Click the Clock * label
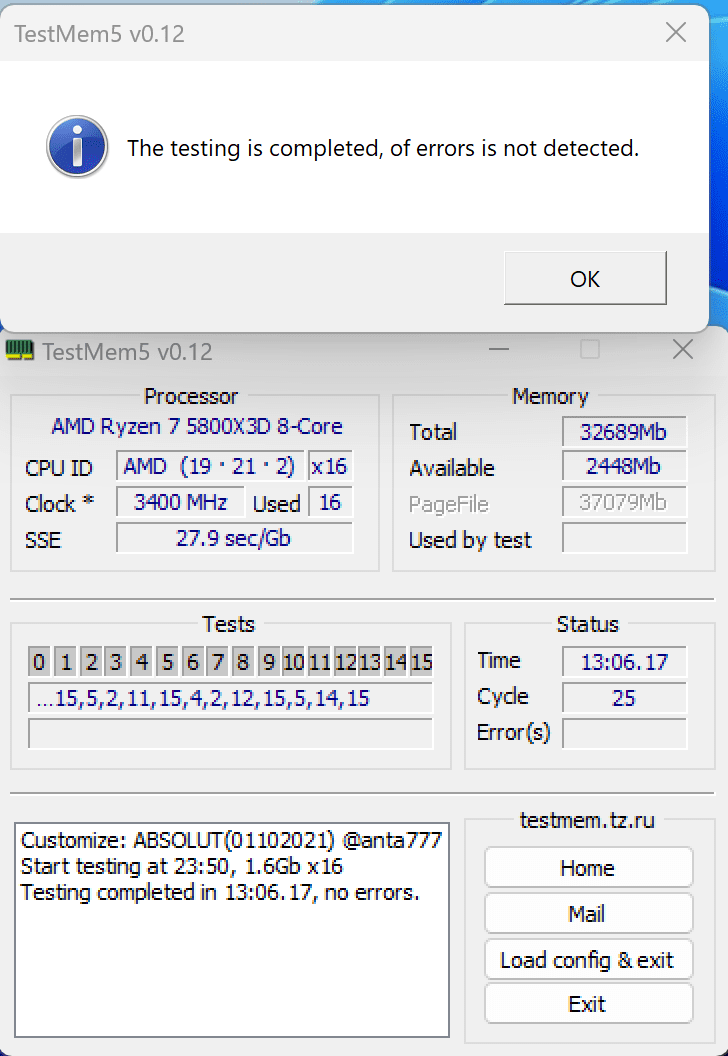The height and width of the screenshot is (1056, 728). click(x=59, y=504)
